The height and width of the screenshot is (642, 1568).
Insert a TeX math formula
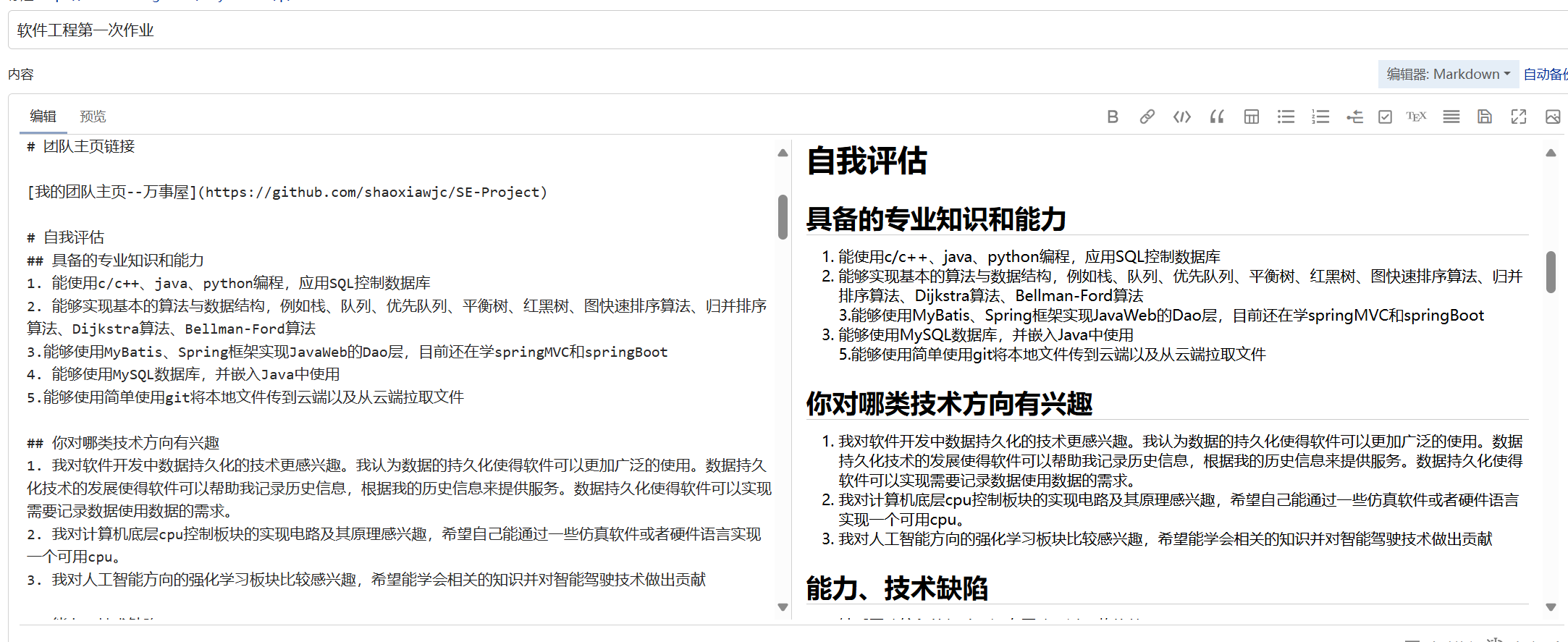(1417, 117)
